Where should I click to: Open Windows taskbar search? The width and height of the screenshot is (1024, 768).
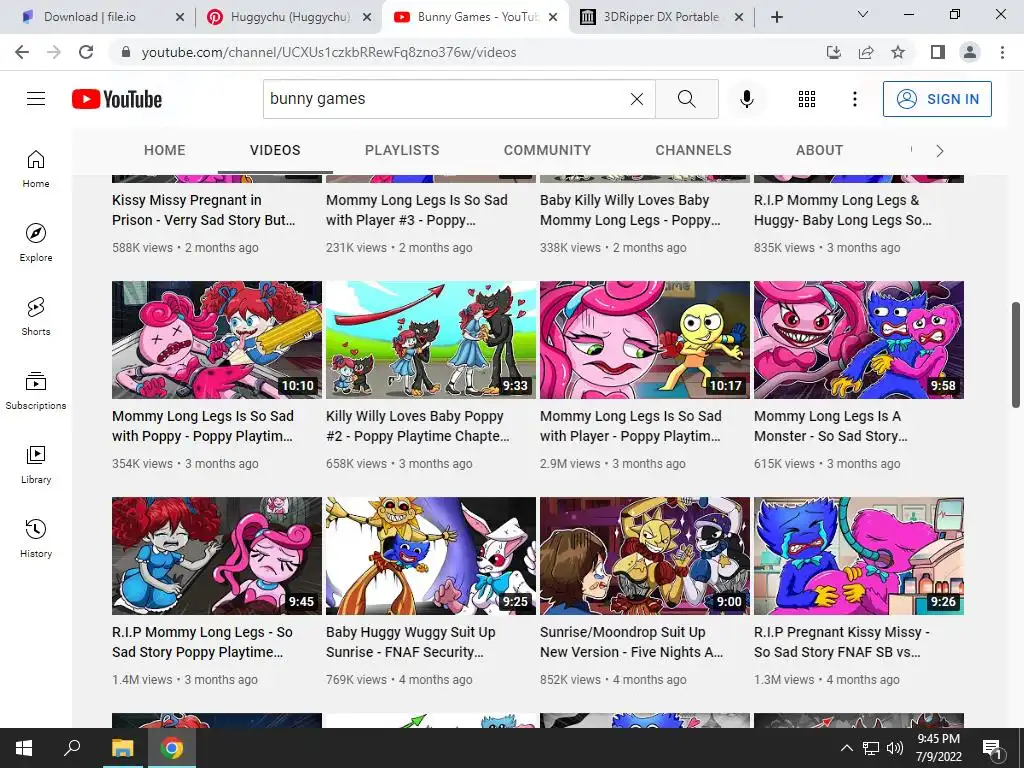(72, 748)
